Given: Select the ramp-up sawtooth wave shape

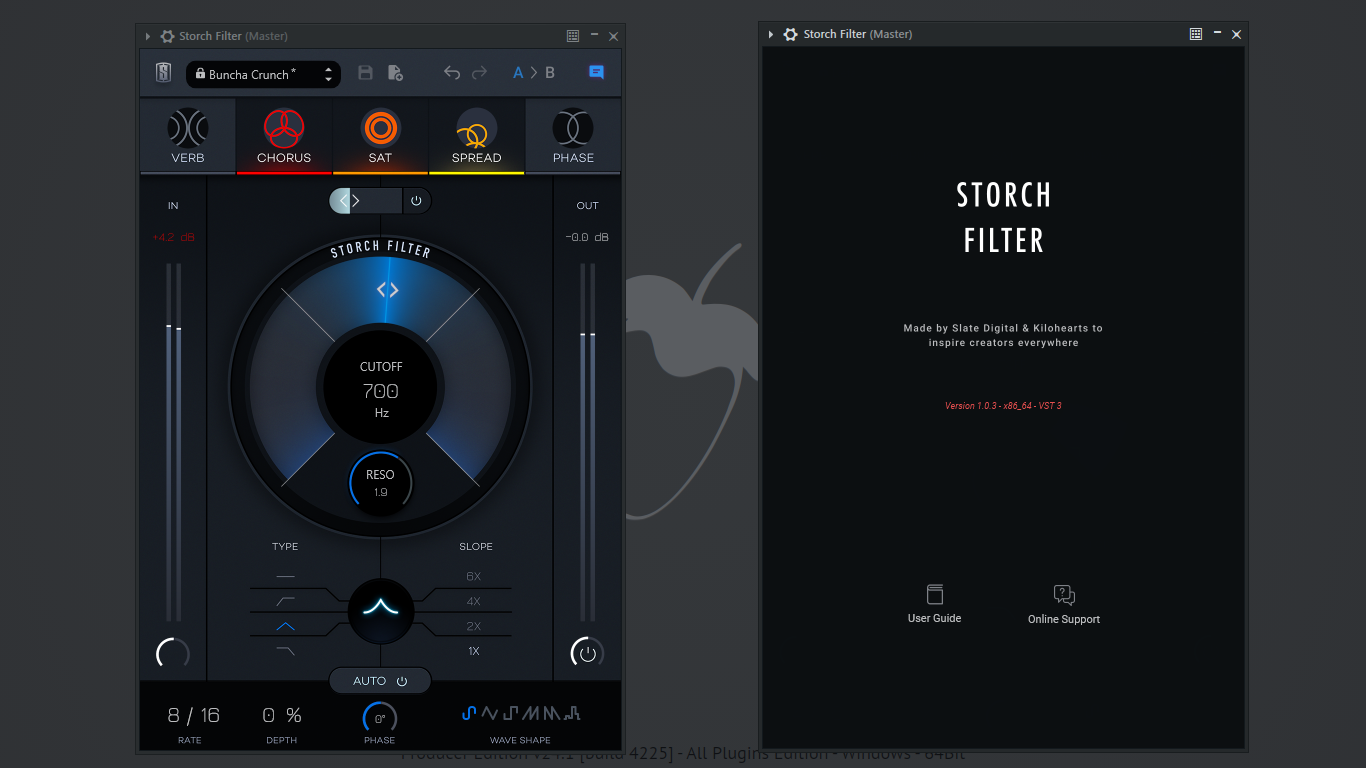Looking at the screenshot, I should (x=531, y=713).
